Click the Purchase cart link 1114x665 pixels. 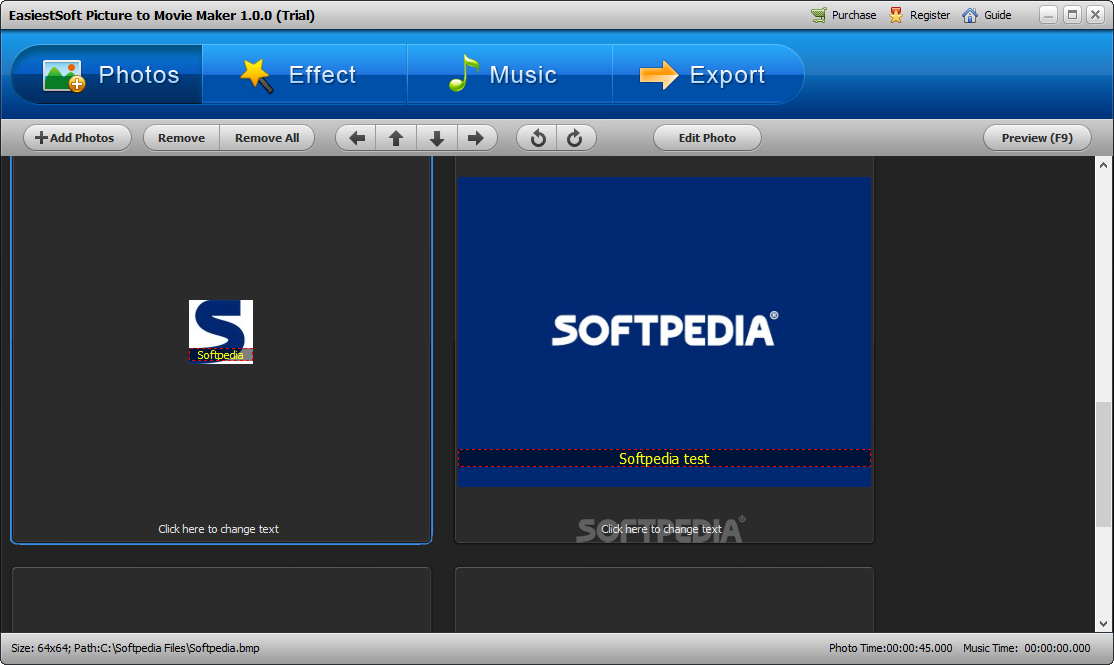[x=844, y=15]
